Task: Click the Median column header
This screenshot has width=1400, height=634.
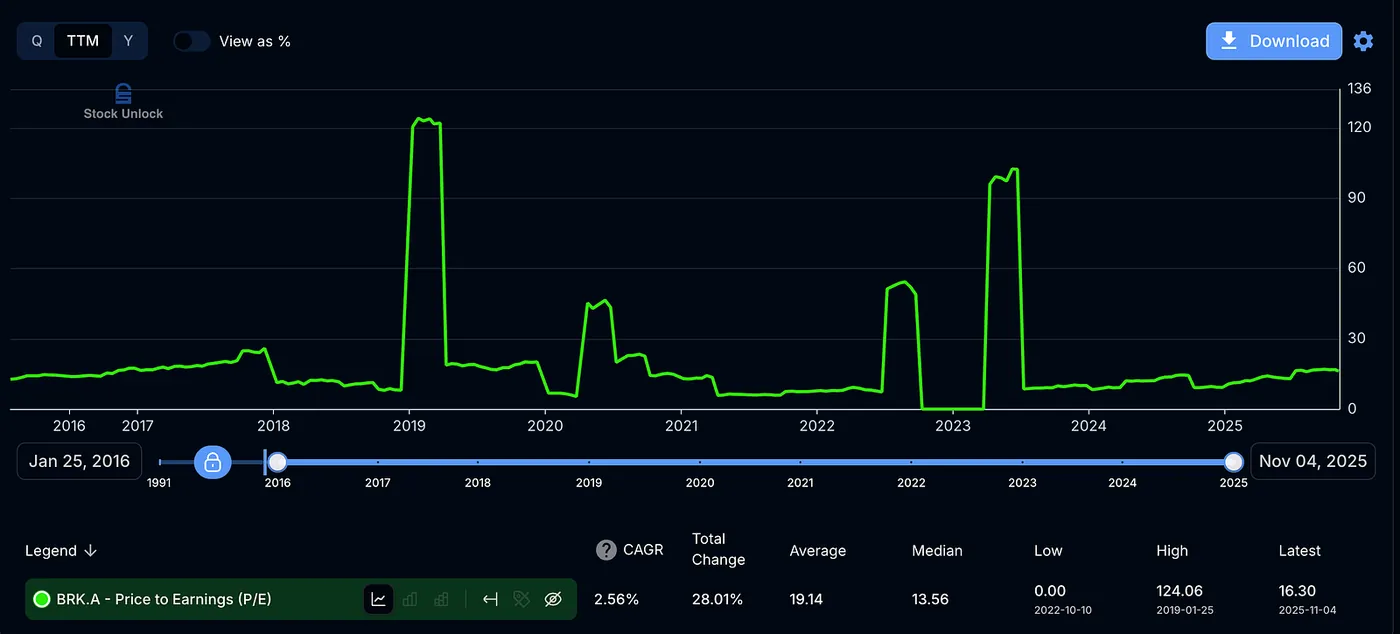Action: (937, 551)
